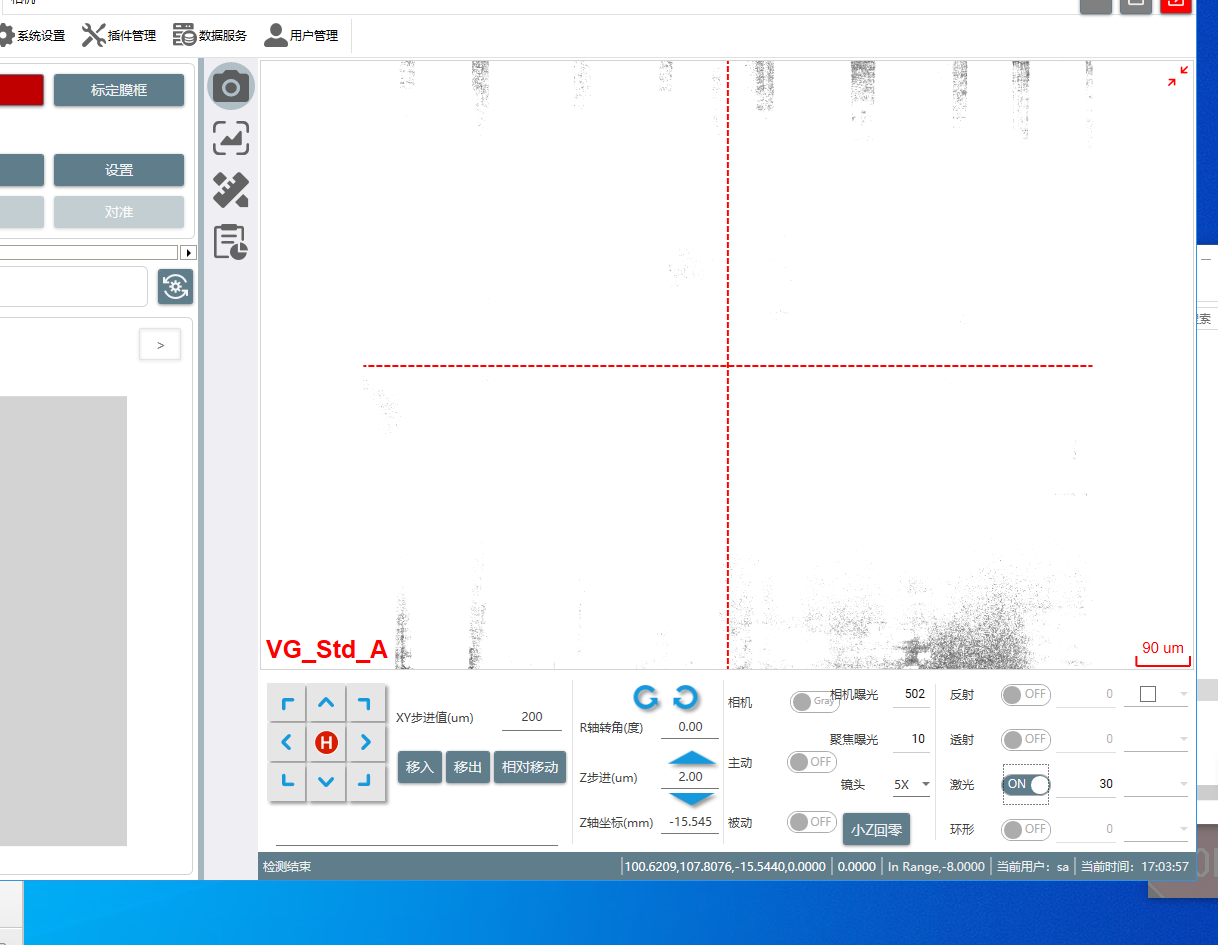
Task: Open the 插件管理 plugin management menu
Action: click(119, 36)
